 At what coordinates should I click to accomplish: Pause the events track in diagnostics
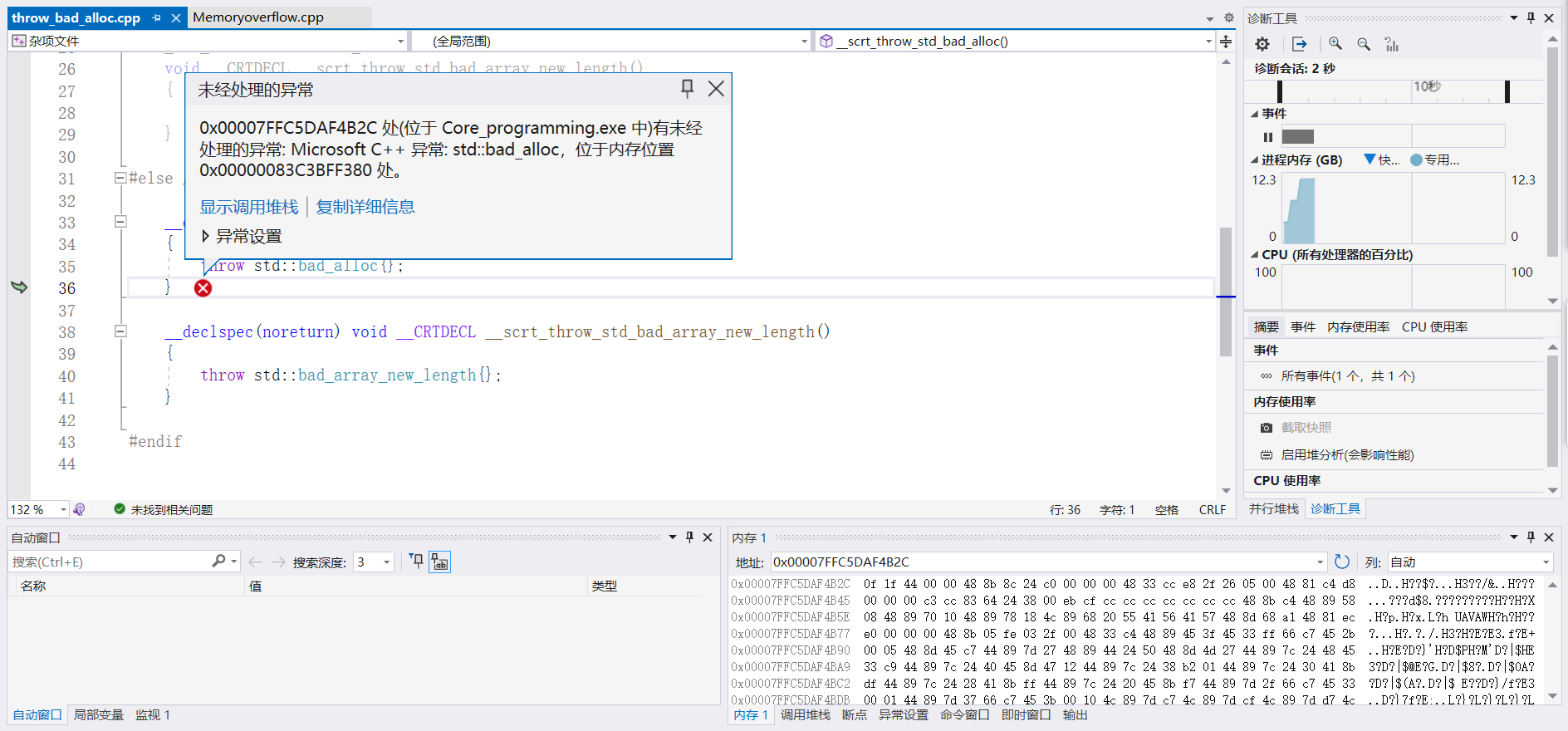click(1267, 137)
